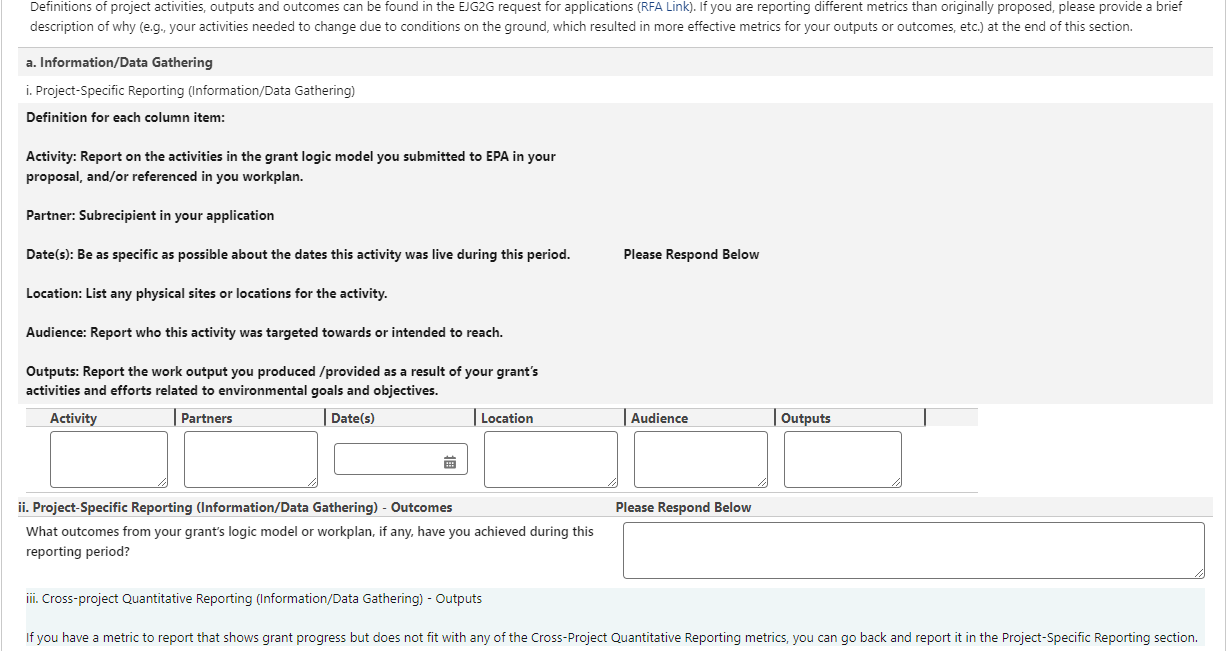Open the RFA Link hyperlink

[x=665, y=7]
